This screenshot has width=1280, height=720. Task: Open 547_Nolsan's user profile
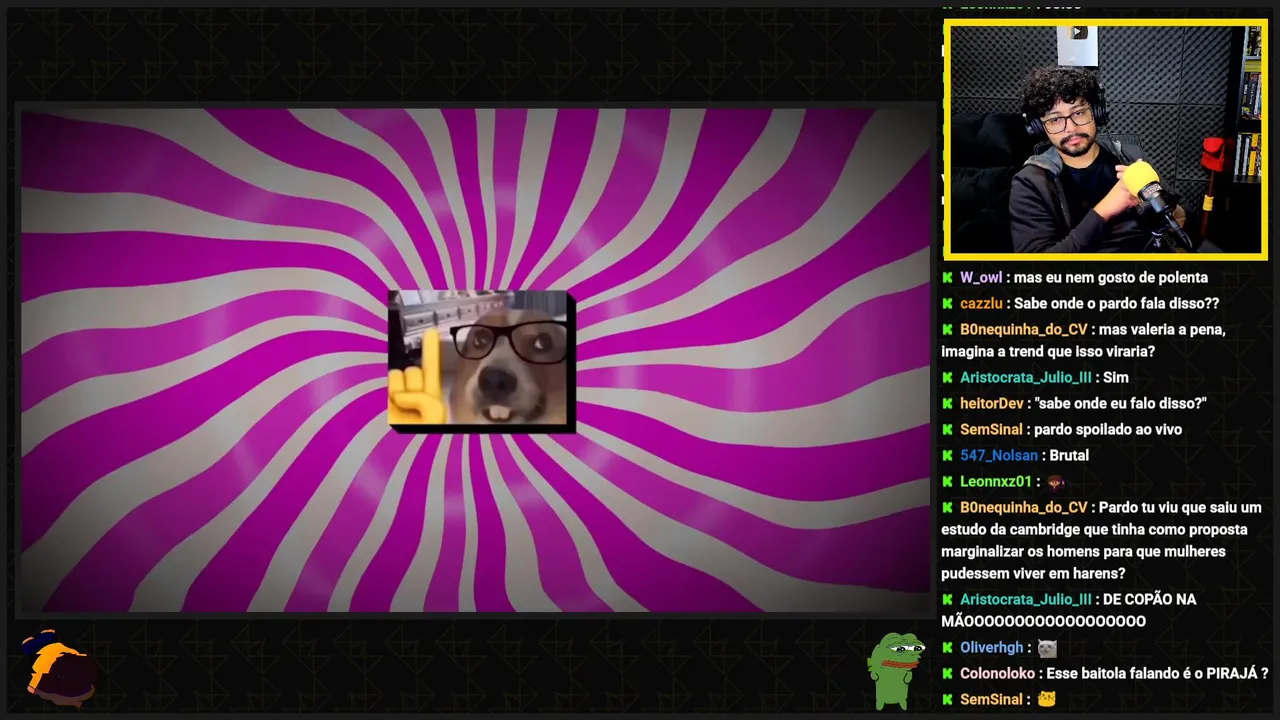pos(999,456)
